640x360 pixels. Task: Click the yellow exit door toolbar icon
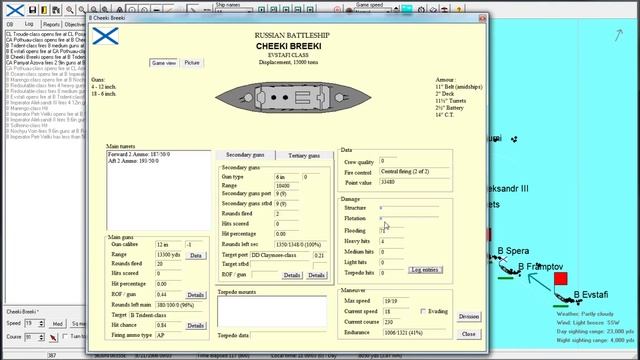point(44,10)
